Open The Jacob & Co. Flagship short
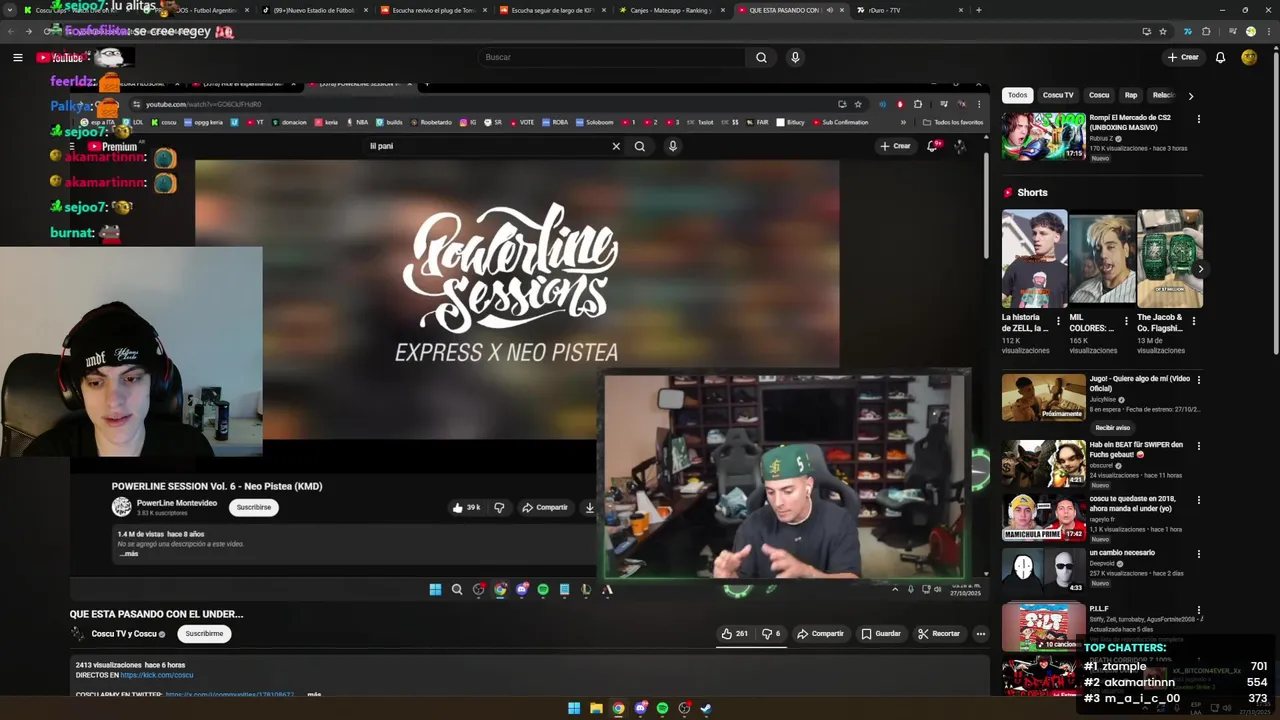The height and width of the screenshot is (720, 1280). 1169,258
